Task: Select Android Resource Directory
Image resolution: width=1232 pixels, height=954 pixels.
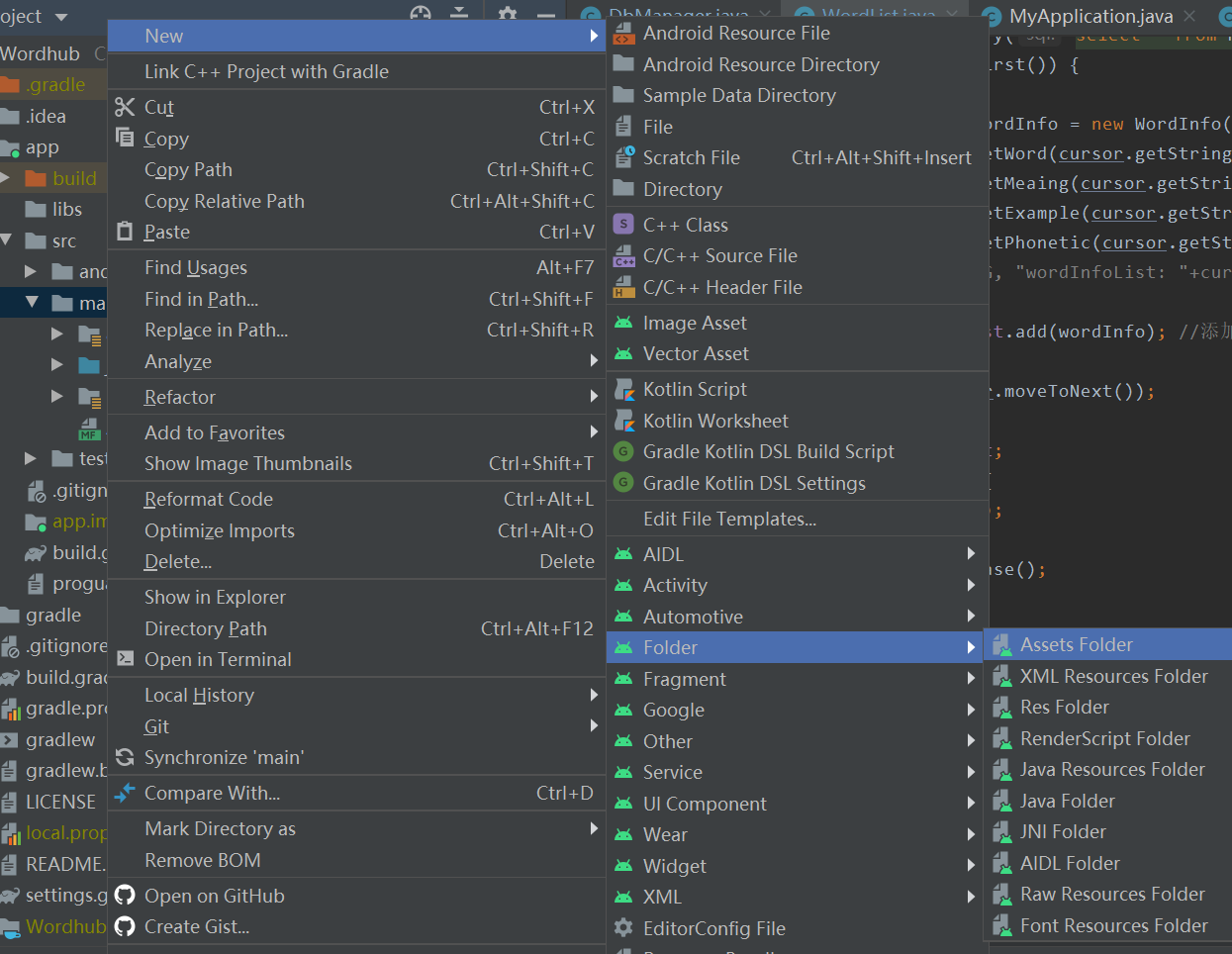Action: 797,64
